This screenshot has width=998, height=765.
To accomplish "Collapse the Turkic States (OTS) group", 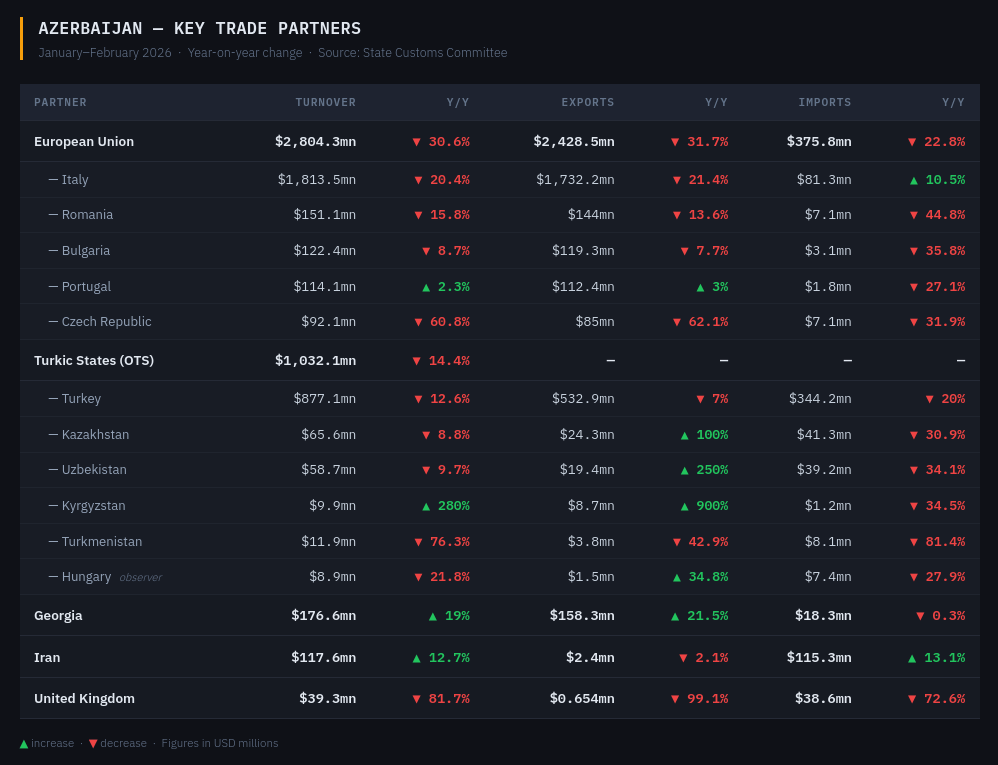I will coord(94,361).
